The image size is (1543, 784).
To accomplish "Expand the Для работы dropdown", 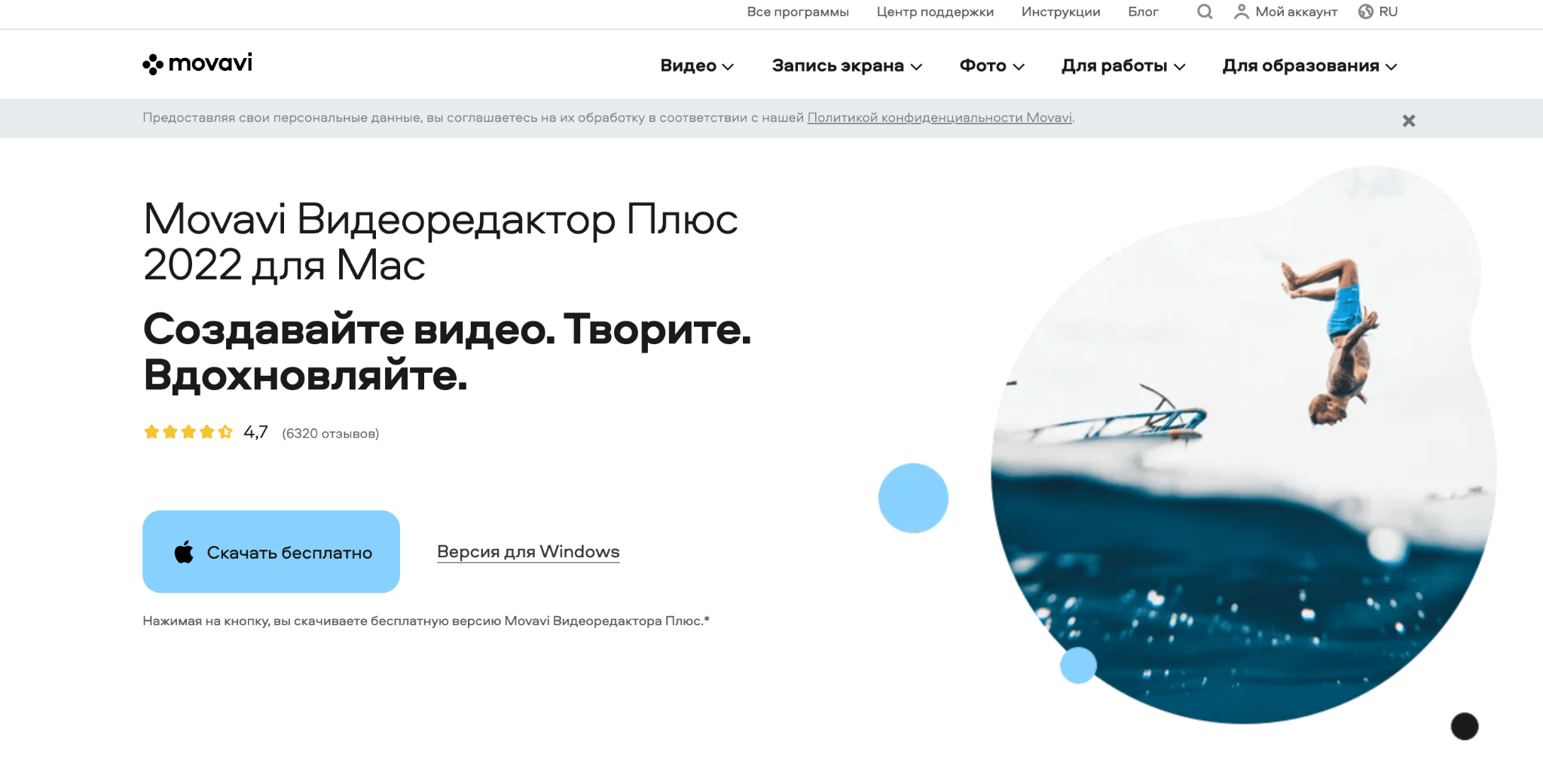I will tap(1123, 66).
